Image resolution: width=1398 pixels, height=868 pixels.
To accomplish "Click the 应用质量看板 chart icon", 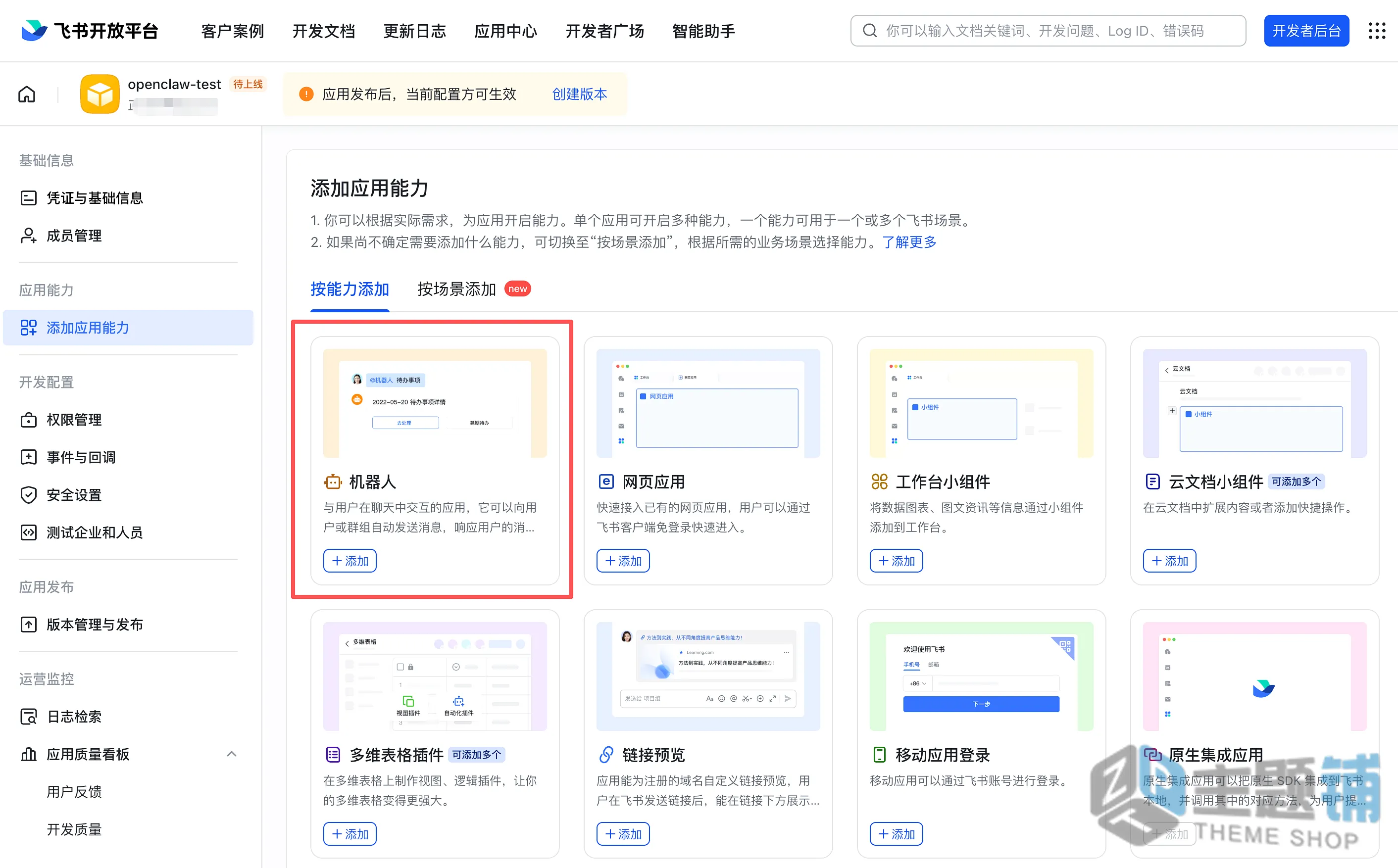I will 28,754.
